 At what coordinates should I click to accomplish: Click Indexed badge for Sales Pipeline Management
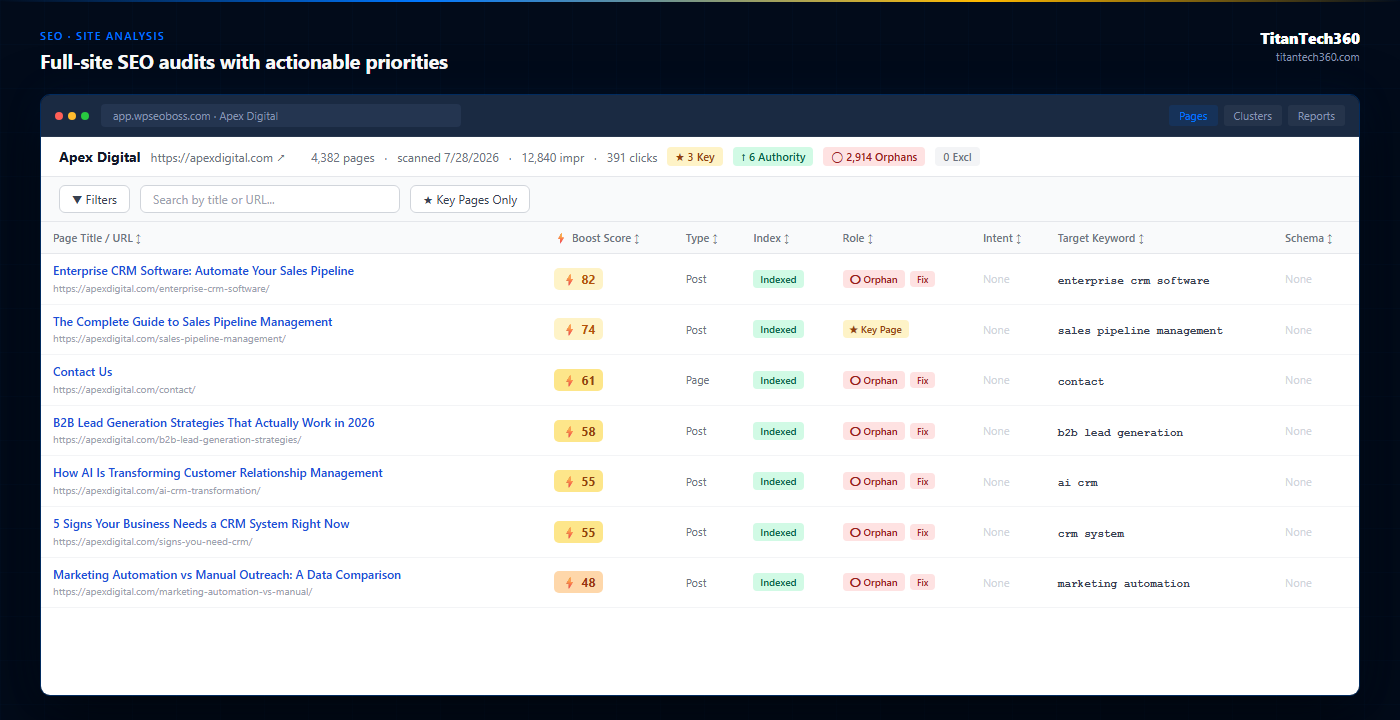pyautogui.click(x=778, y=330)
